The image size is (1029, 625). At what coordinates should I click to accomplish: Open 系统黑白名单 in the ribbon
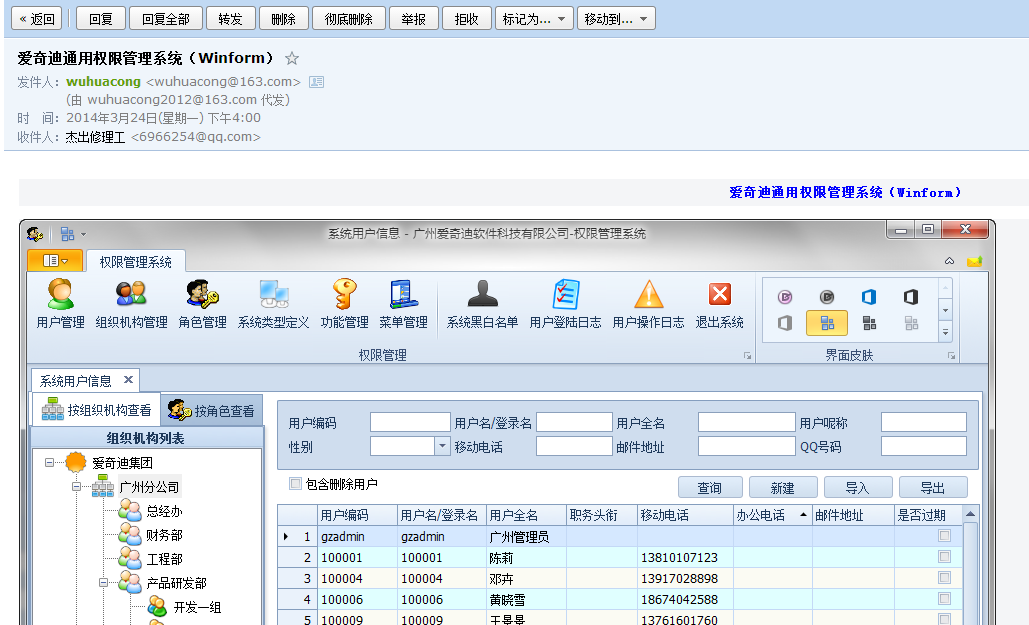(482, 303)
